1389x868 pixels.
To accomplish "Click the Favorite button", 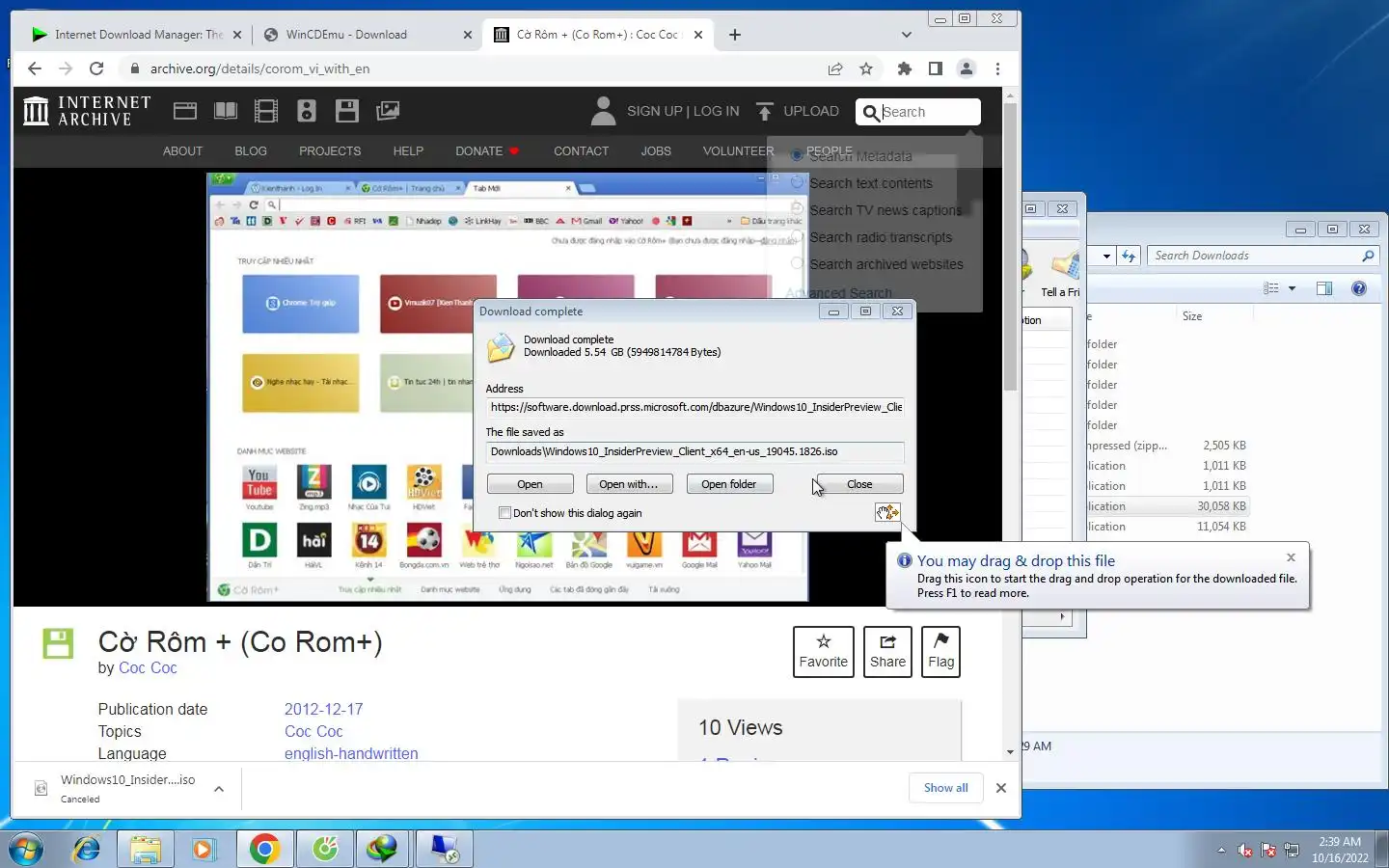I will 824,652.
